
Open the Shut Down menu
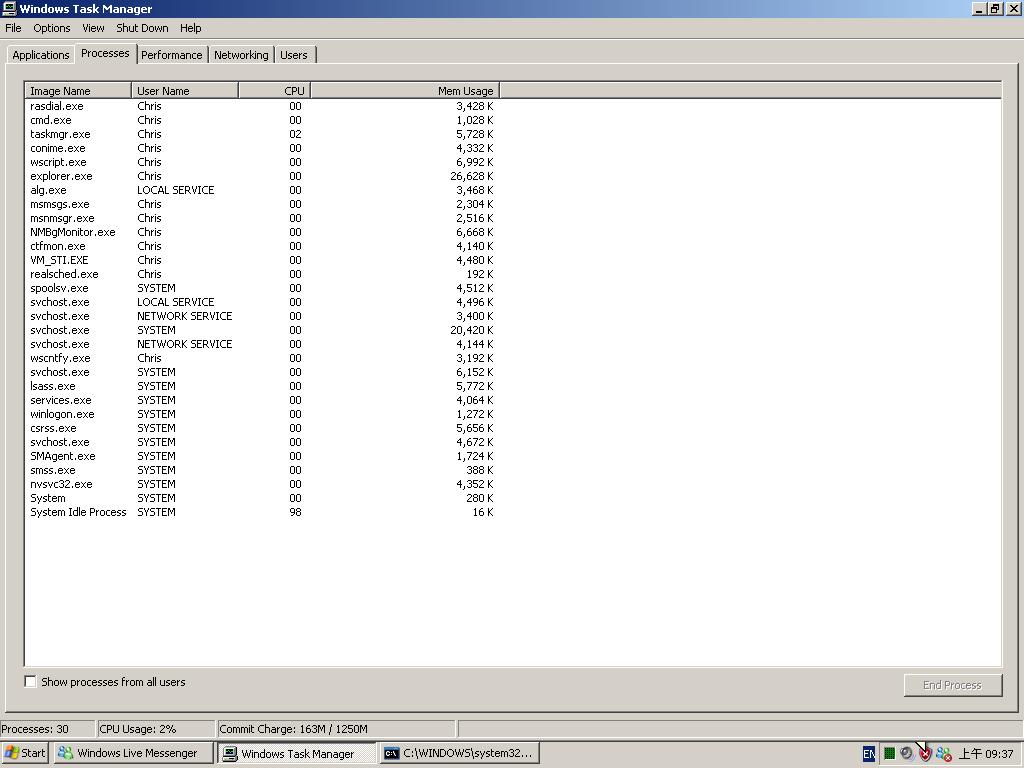point(142,28)
